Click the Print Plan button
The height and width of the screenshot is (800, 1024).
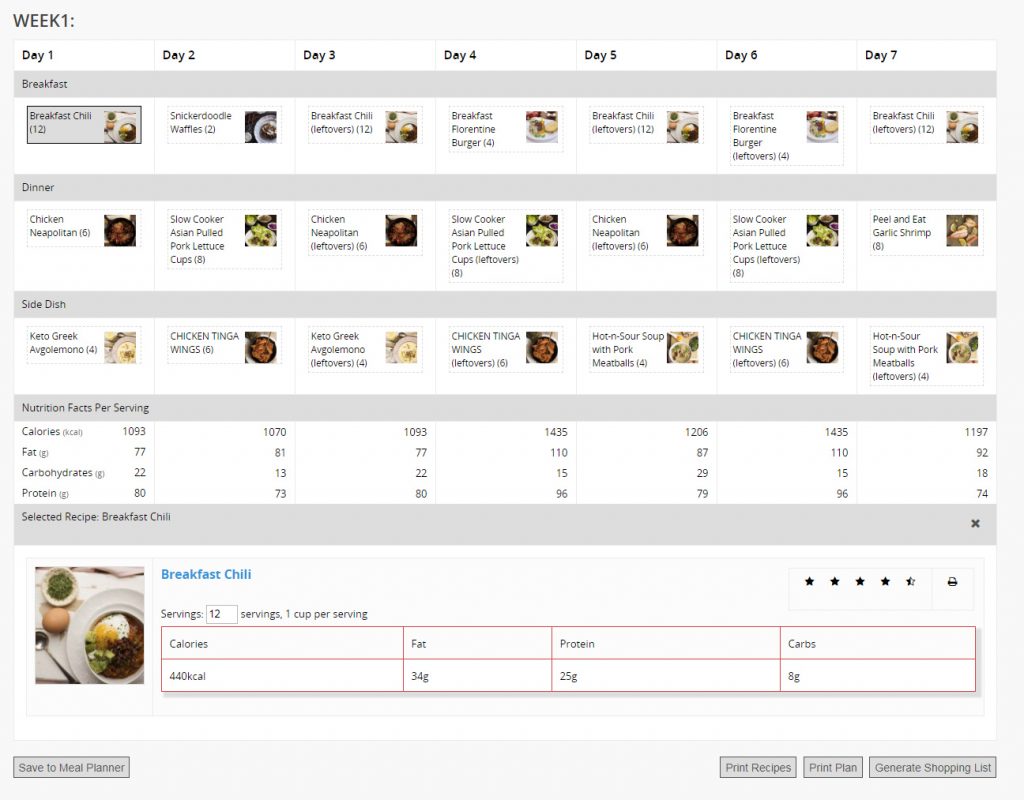click(x=833, y=768)
